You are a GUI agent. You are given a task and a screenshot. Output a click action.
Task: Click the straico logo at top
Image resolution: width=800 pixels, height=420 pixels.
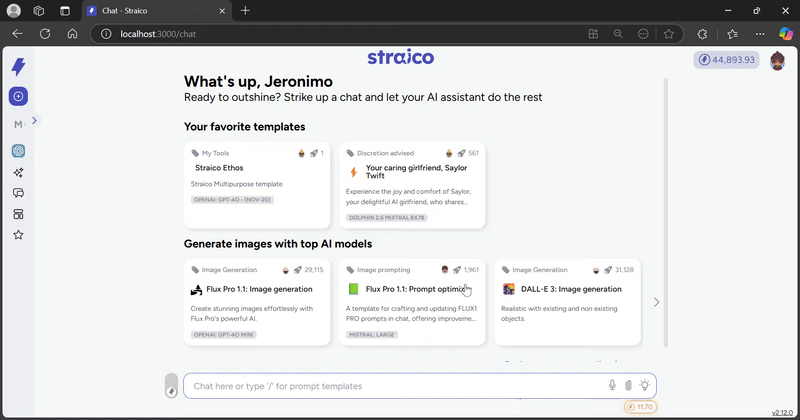point(401,57)
